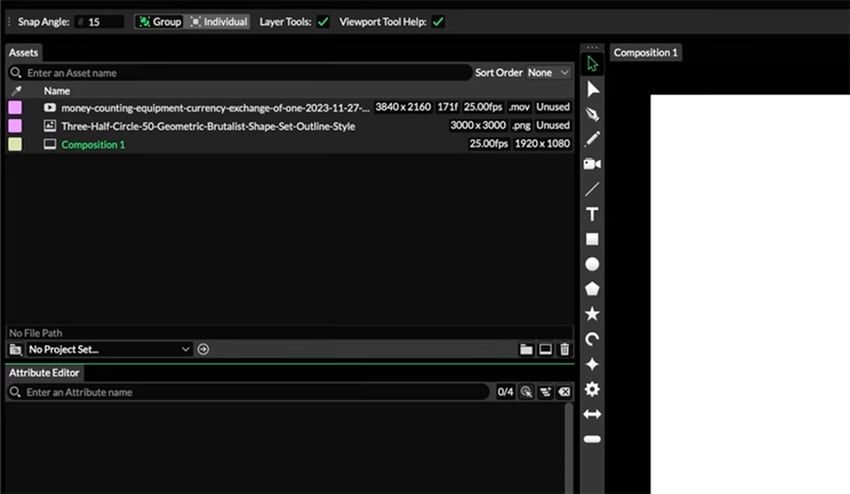Click pink tag swatch of Three-Half-Circle asset
850x494 pixels.
pos(15,126)
